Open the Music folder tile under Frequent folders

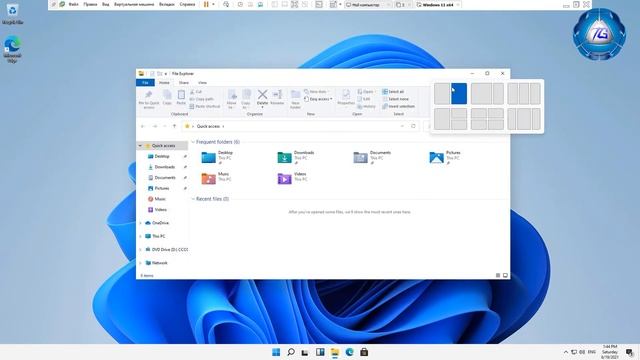tap(216, 178)
